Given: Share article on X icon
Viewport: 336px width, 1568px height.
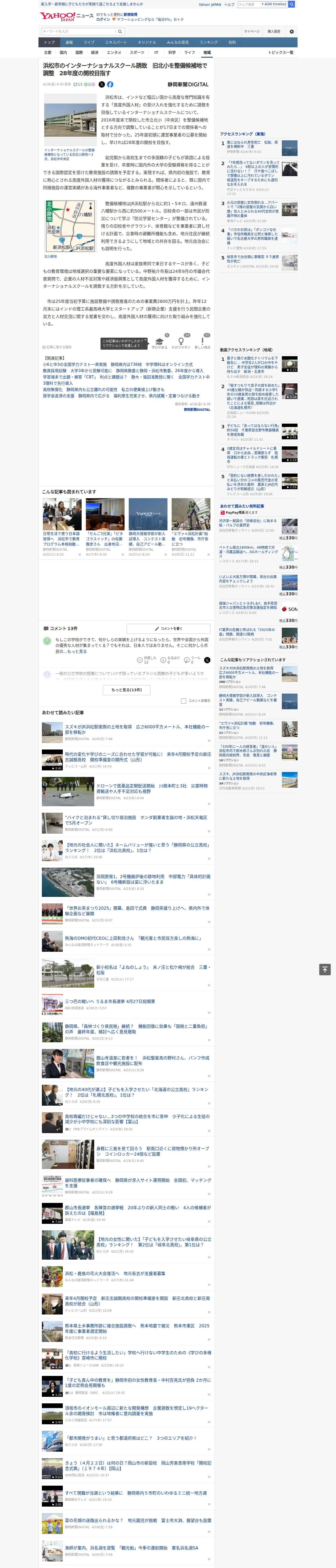Looking at the screenshot, I should 102,85.
